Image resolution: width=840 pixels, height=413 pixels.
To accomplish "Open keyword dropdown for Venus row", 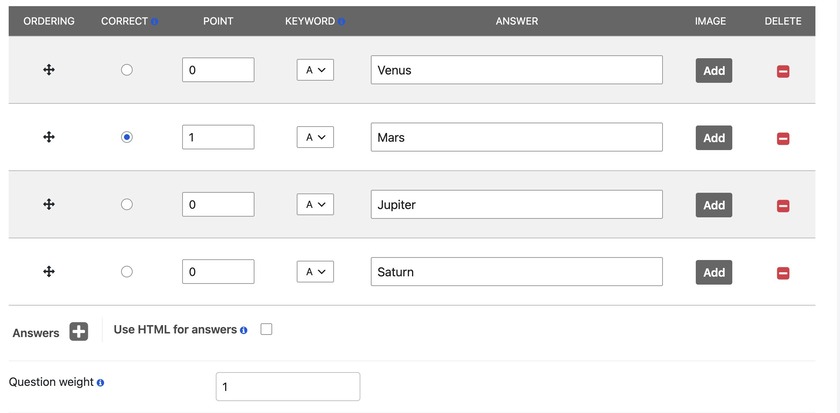I will click(x=316, y=70).
